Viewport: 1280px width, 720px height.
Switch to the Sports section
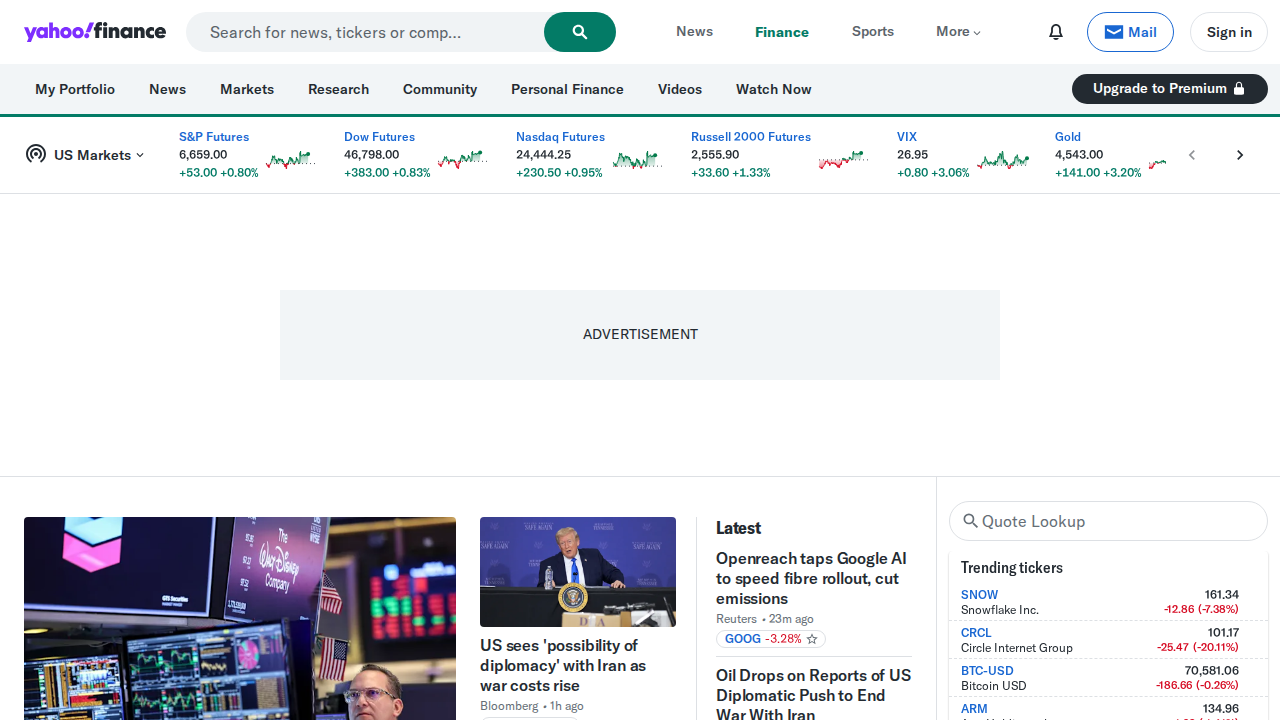click(x=872, y=31)
